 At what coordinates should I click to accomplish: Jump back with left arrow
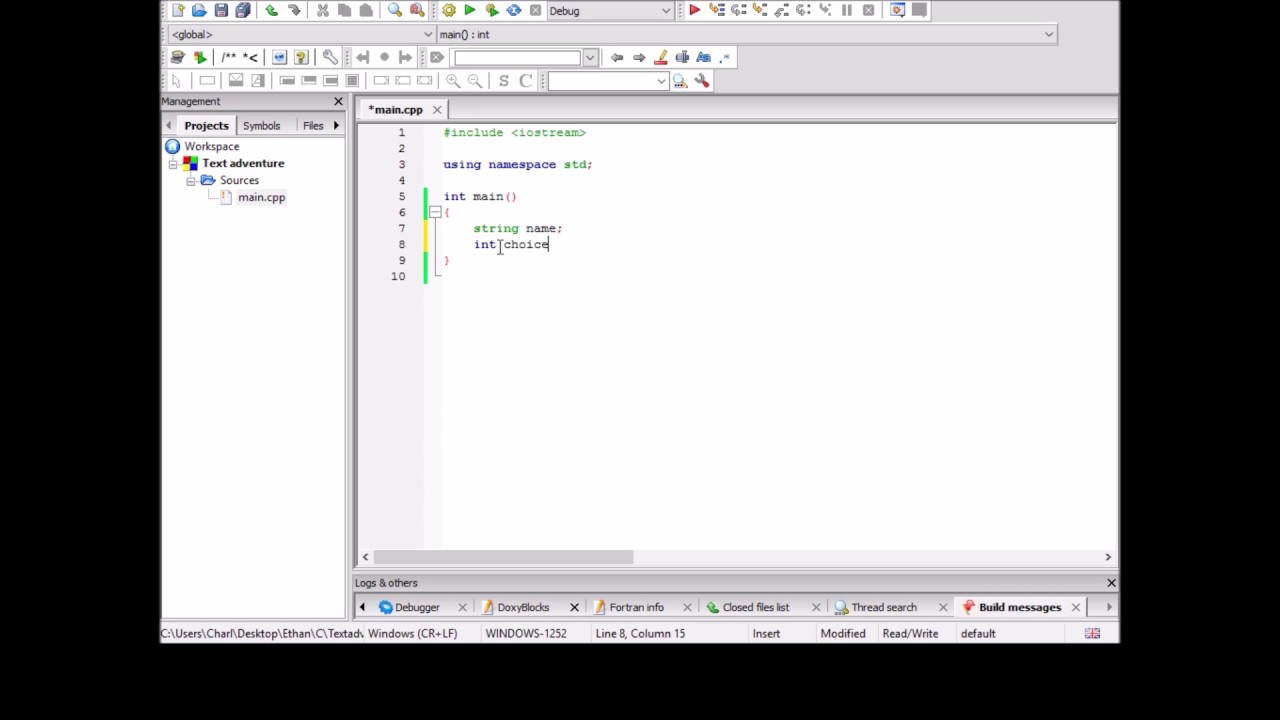coord(617,57)
